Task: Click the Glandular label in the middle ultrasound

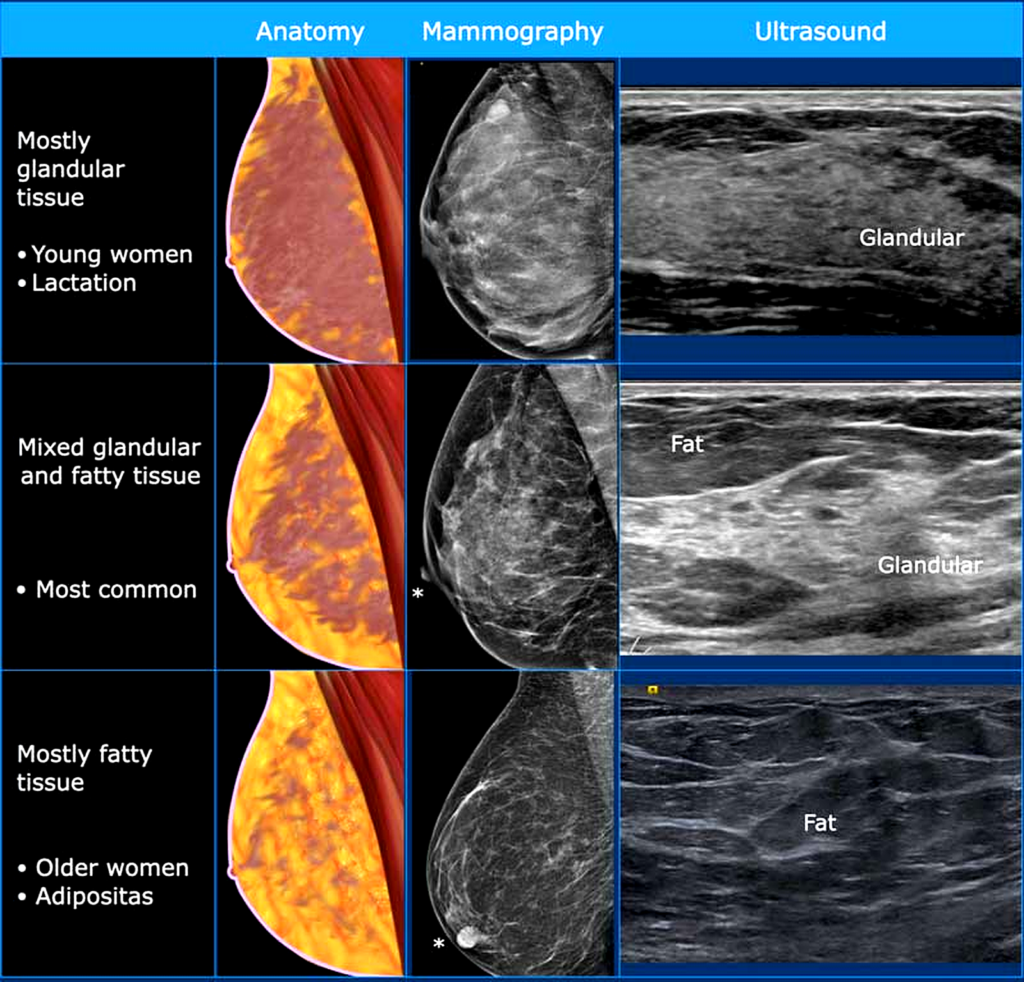Action: 929,565
